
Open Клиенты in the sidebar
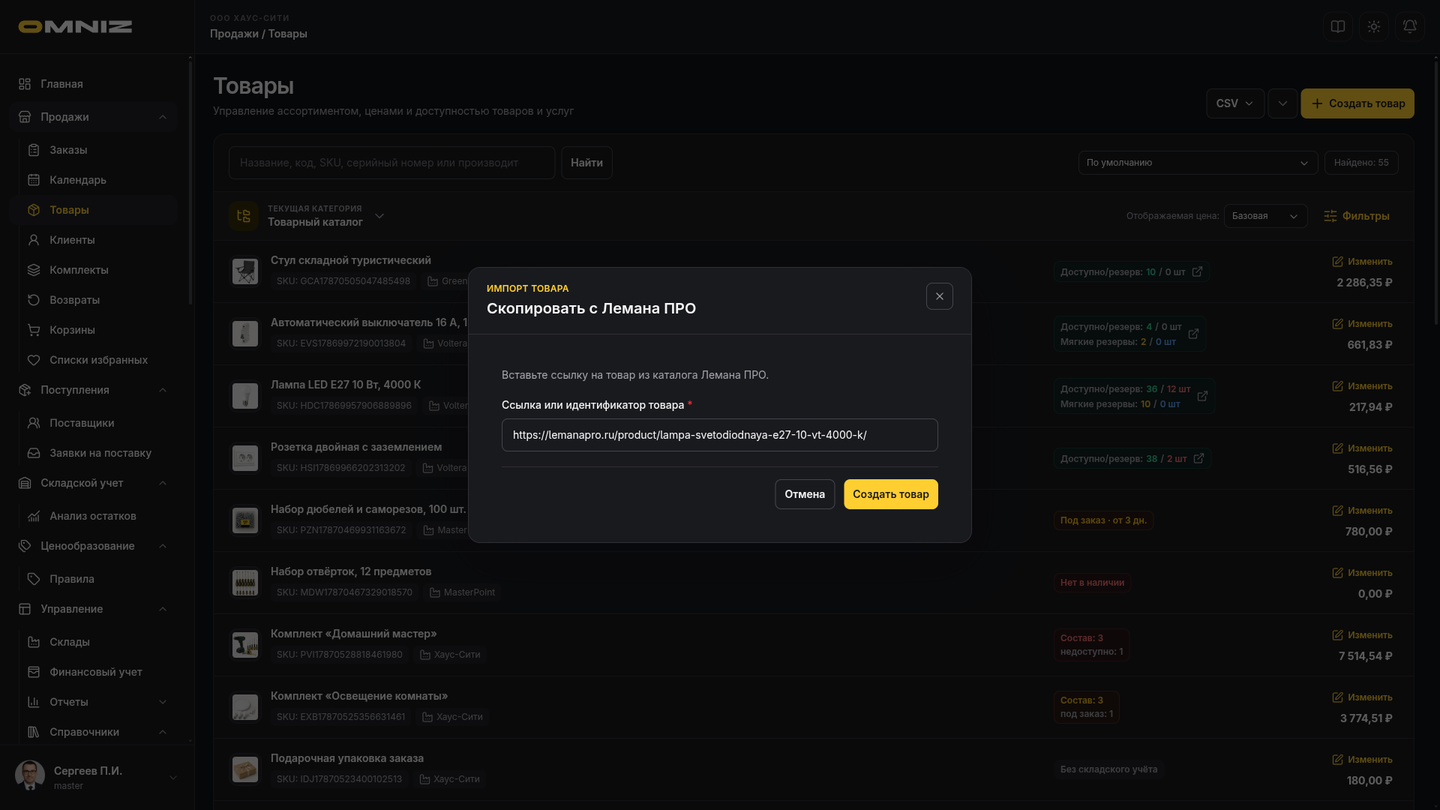coord(98,240)
